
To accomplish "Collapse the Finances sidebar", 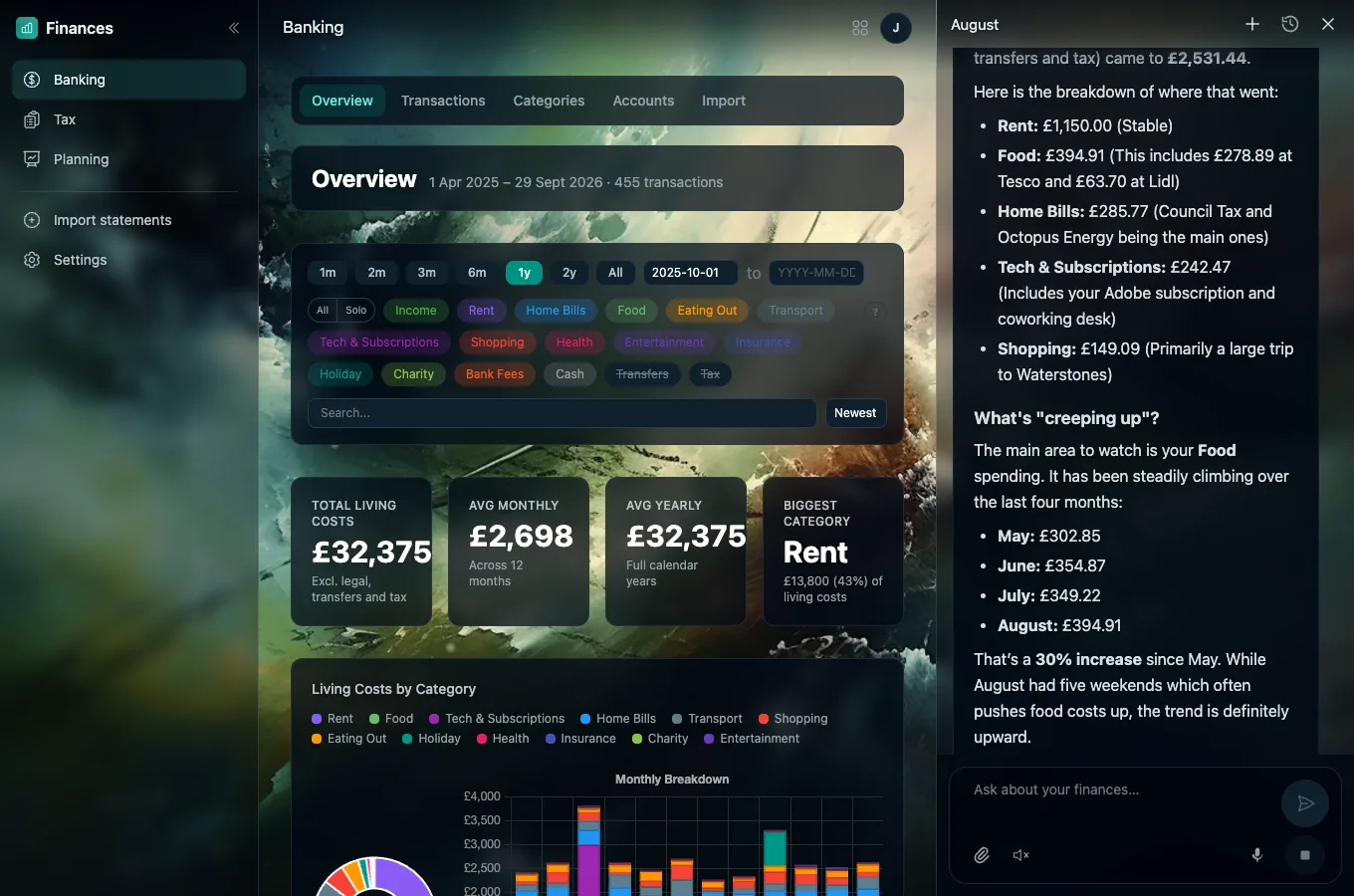I will (234, 28).
